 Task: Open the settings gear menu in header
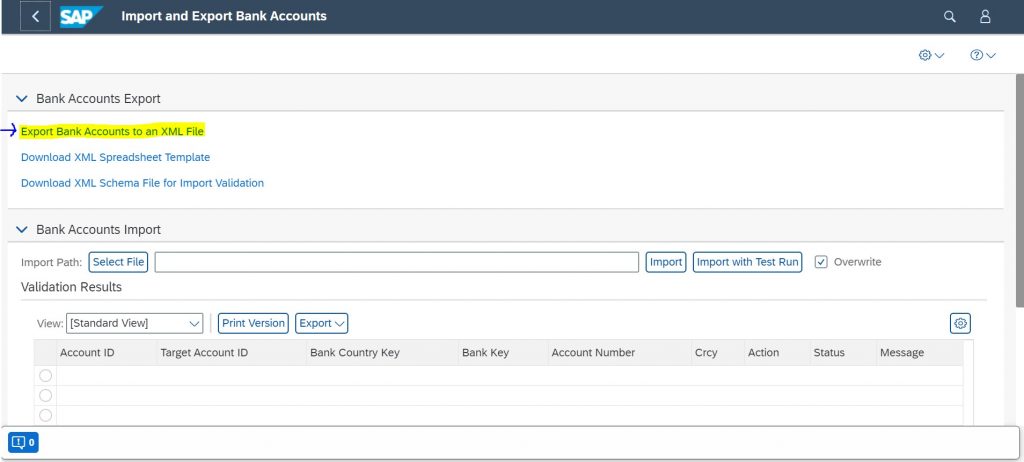[931, 56]
